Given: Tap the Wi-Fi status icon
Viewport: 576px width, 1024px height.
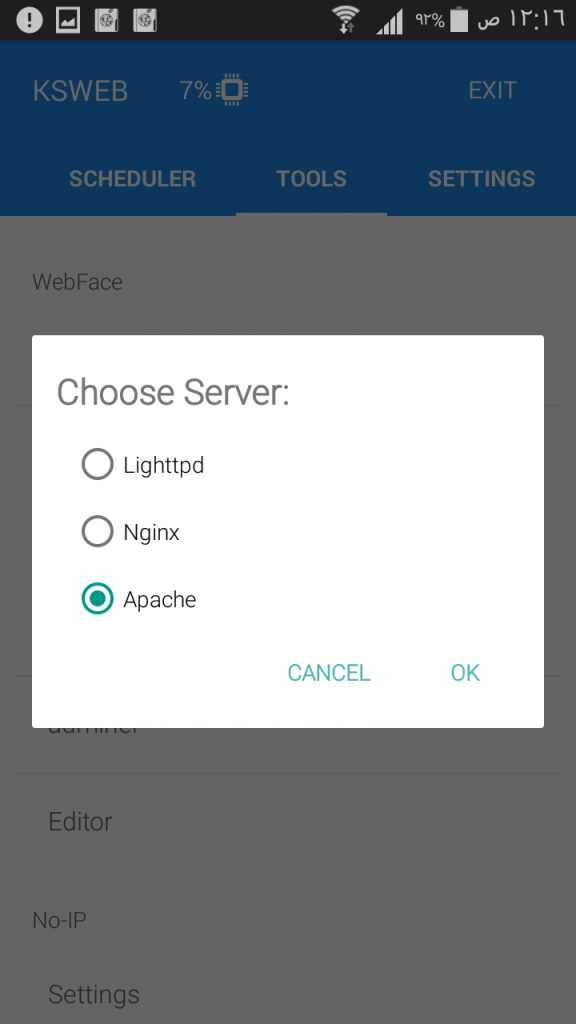Looking at the screenshot, I should (x=345, y=20).
